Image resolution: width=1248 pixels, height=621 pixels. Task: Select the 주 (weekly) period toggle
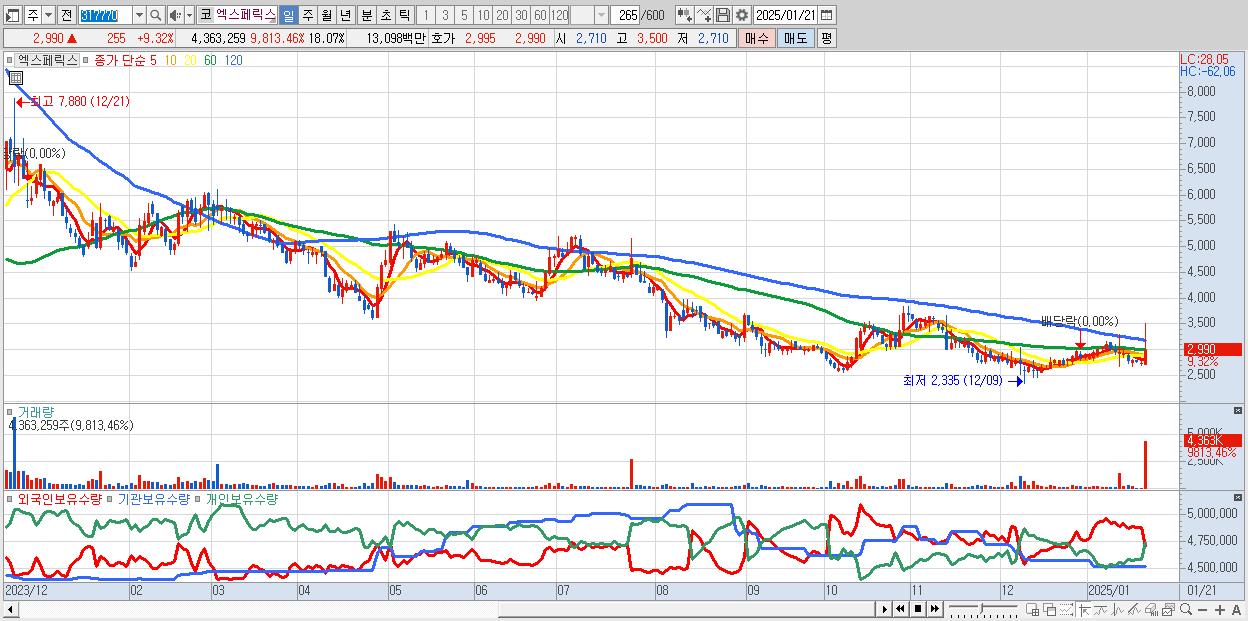pos(307,15)
